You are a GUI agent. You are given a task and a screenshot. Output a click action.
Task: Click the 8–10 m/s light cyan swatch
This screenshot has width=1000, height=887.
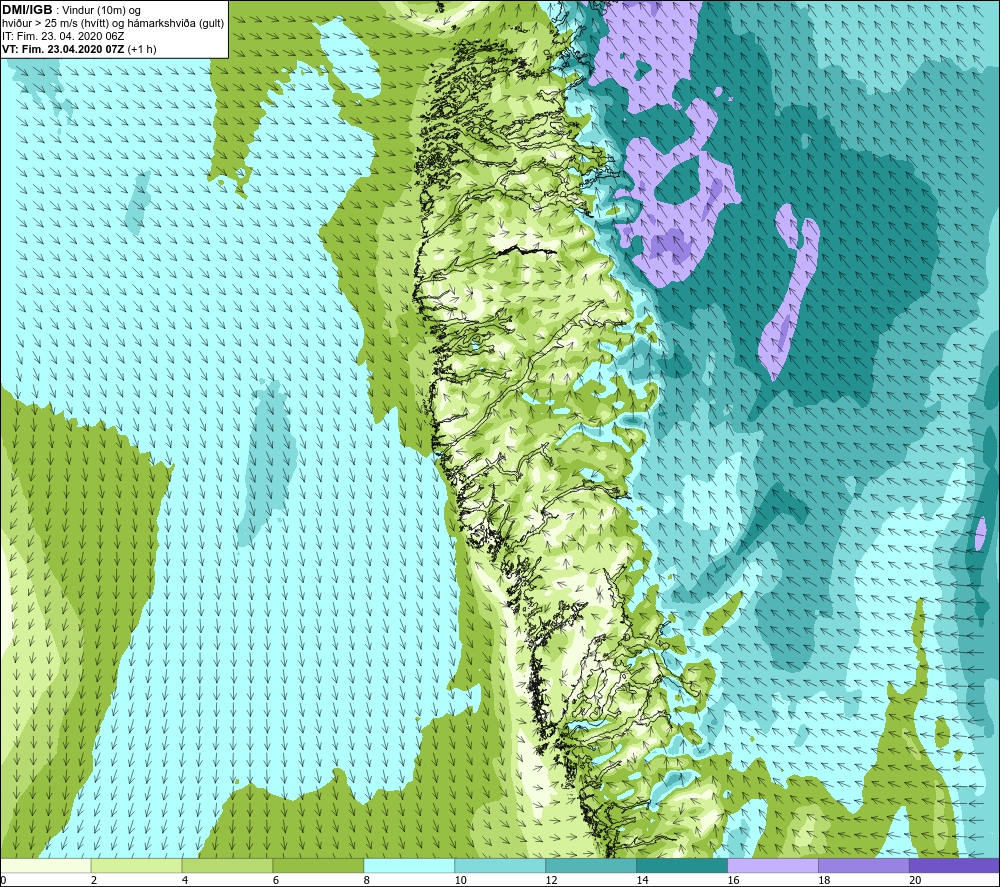click(409, 865)
